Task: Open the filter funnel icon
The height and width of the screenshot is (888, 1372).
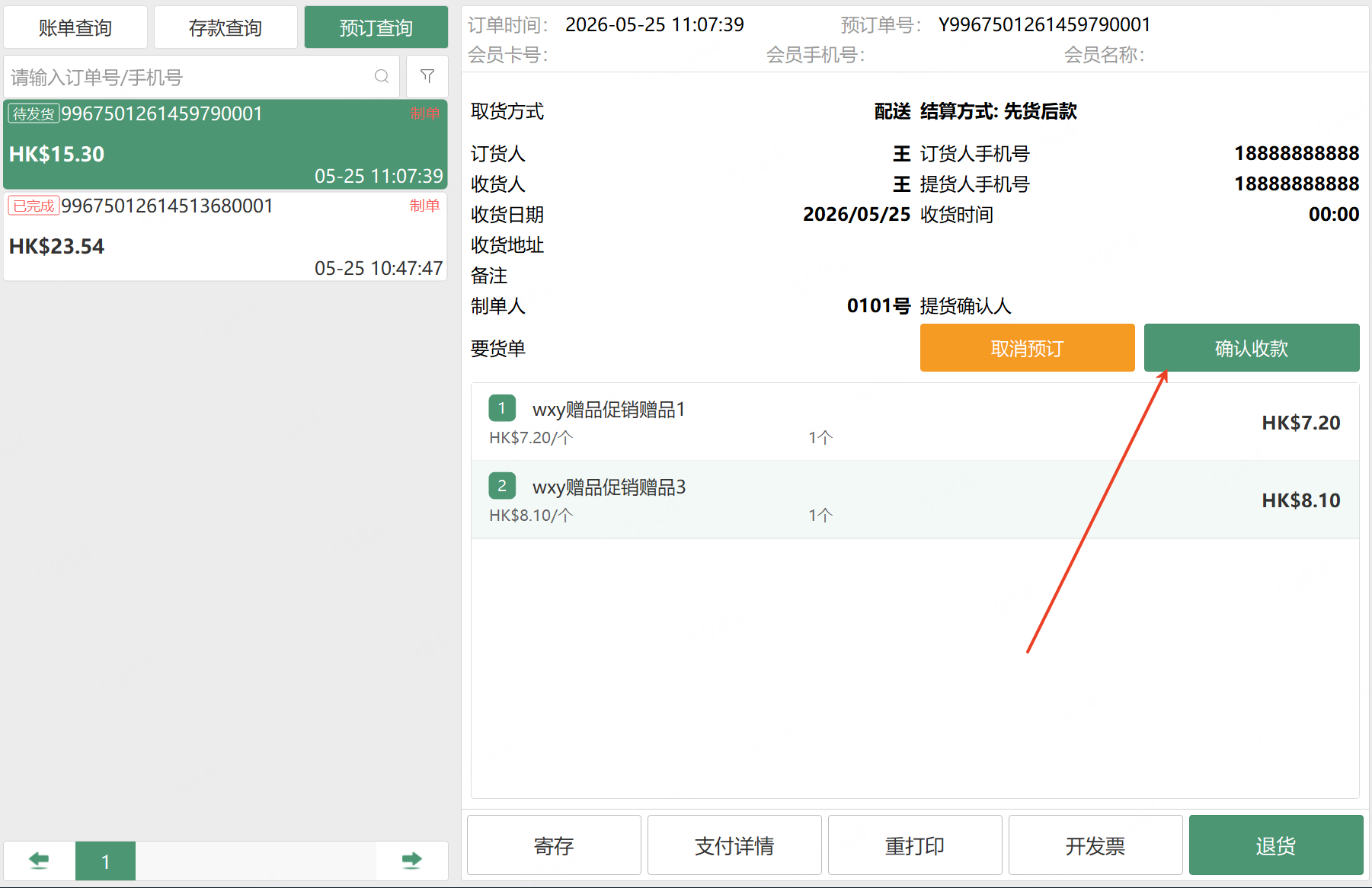Action: click(x=427, y=76)
